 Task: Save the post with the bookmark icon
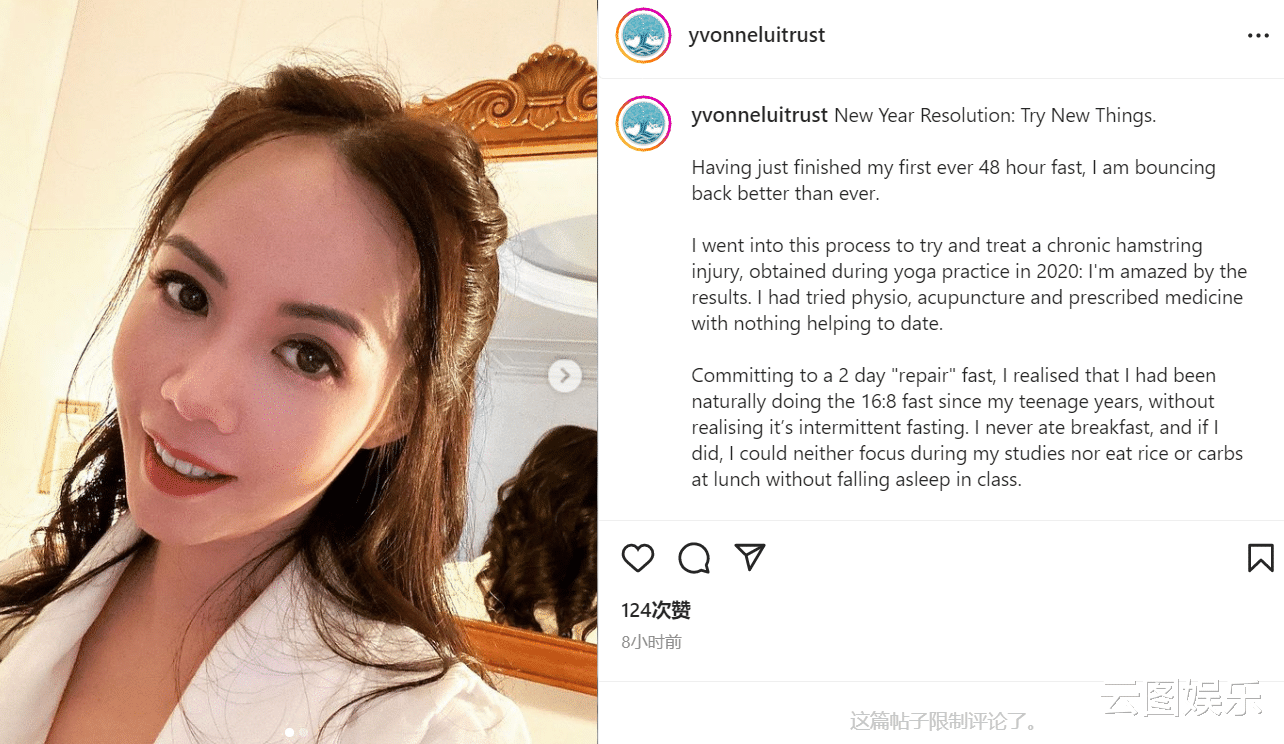[x=1260, y=558]
